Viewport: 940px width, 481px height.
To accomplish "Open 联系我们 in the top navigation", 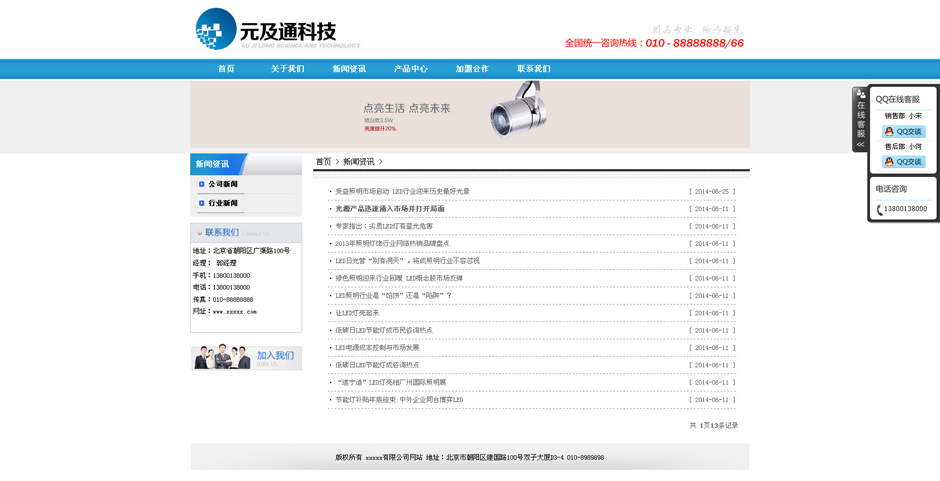I will [534, 69].
